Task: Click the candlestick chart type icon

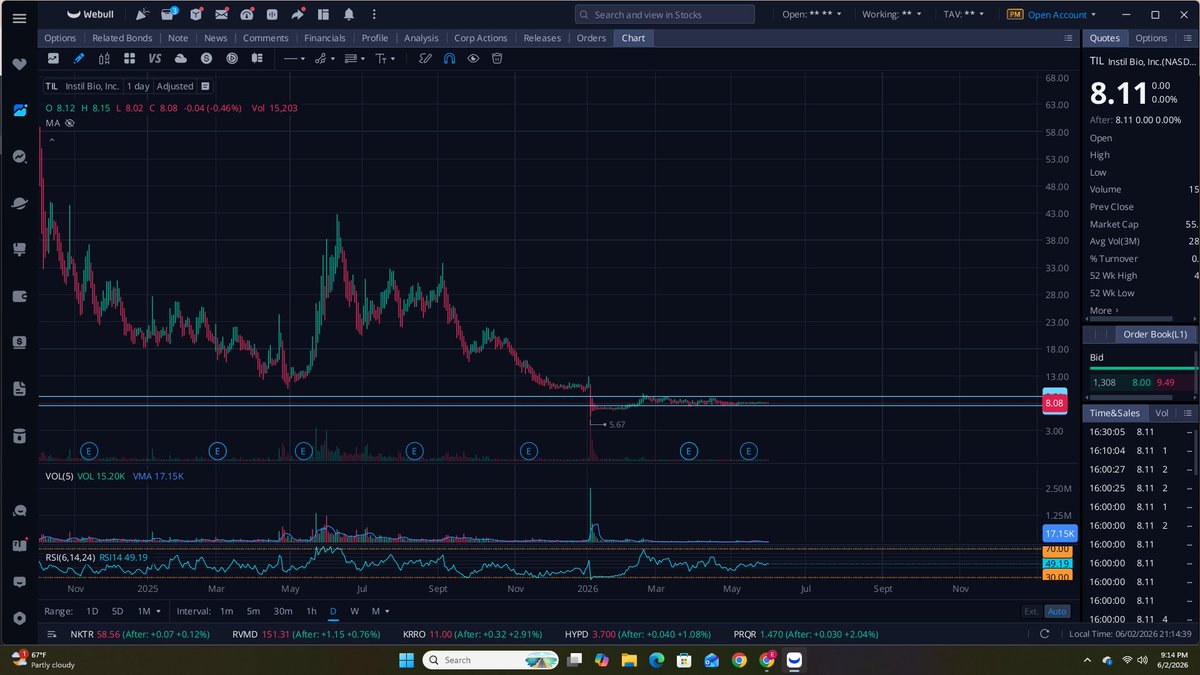Action: click(104, 59)
